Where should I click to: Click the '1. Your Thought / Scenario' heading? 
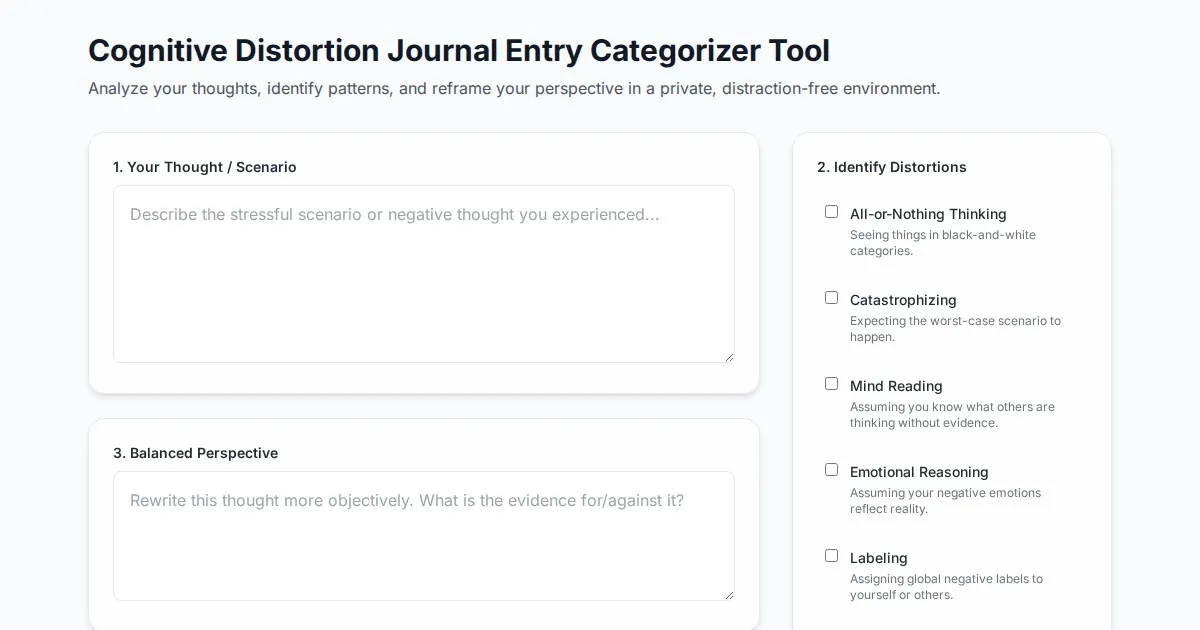pyautogui.click(x=204, y=167)
